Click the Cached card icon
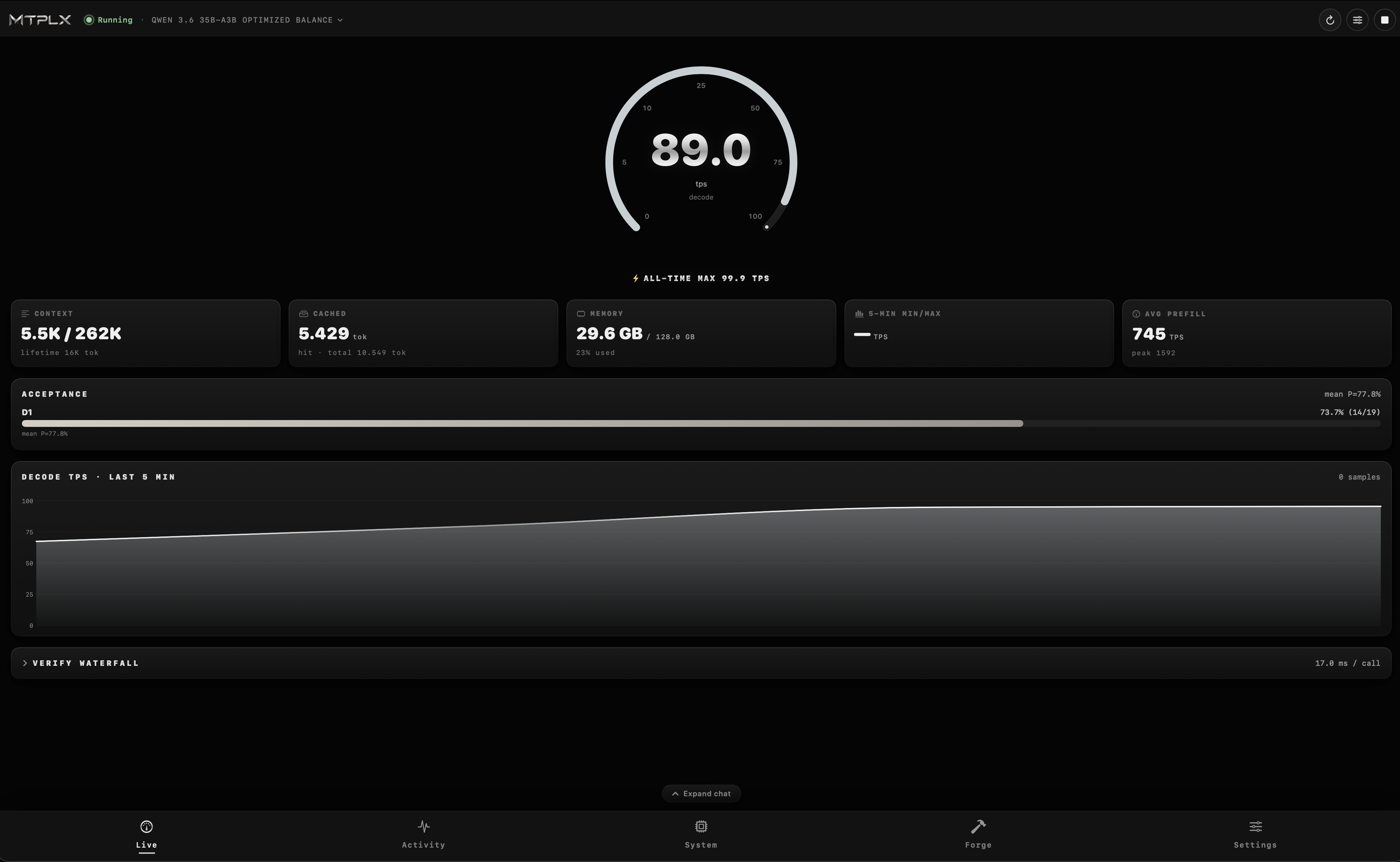The image size is (1400, 862). [303, 314]
